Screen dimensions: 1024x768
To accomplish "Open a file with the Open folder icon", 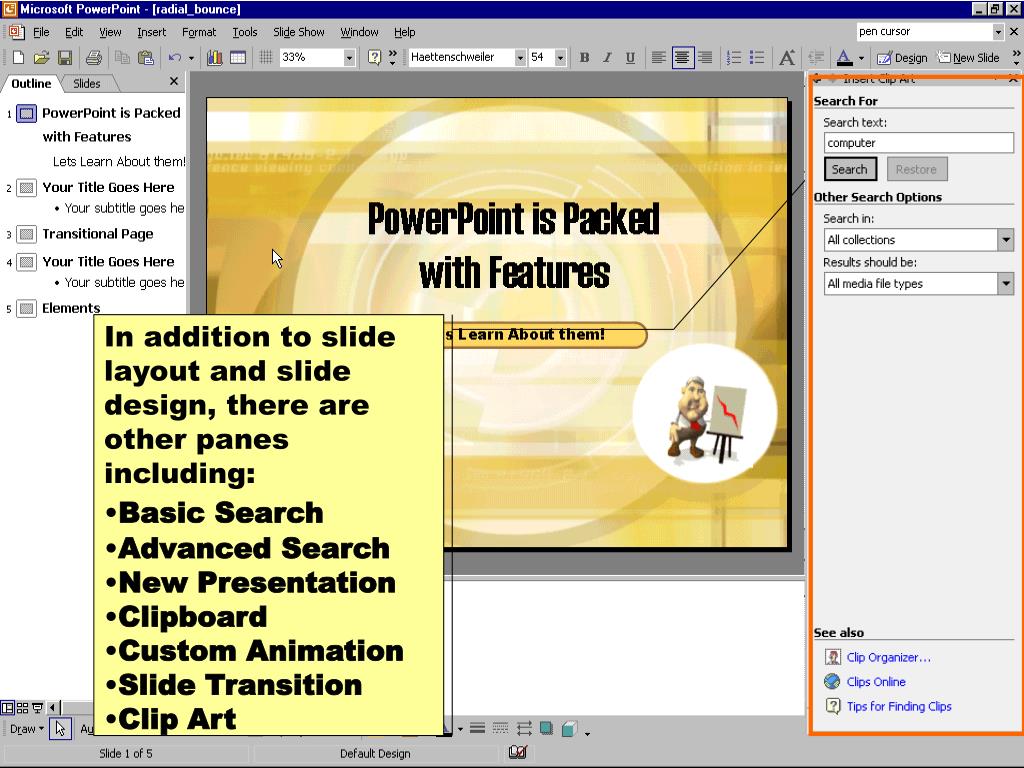I will [x=41, y=57].
